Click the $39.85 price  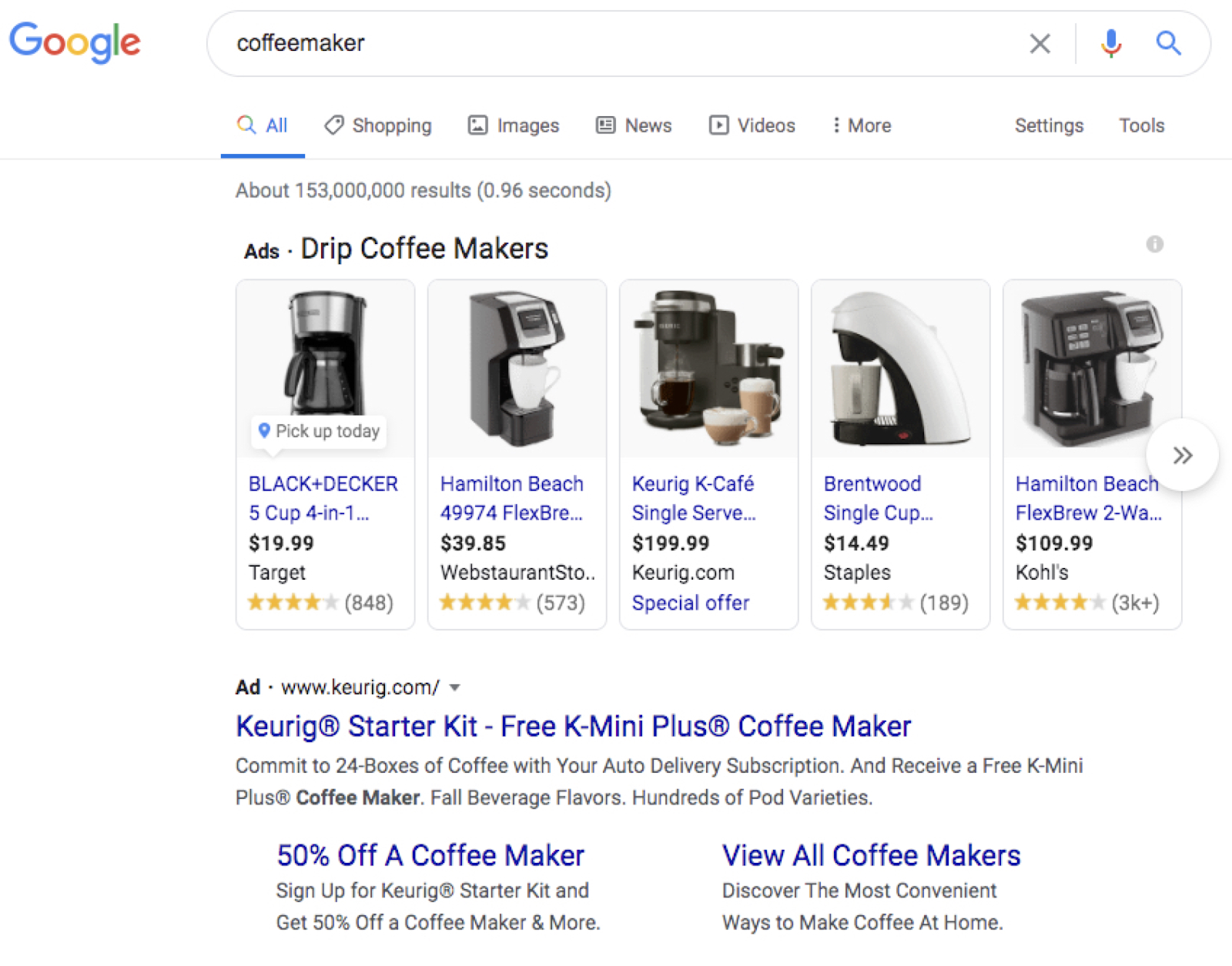click(473, 543)
